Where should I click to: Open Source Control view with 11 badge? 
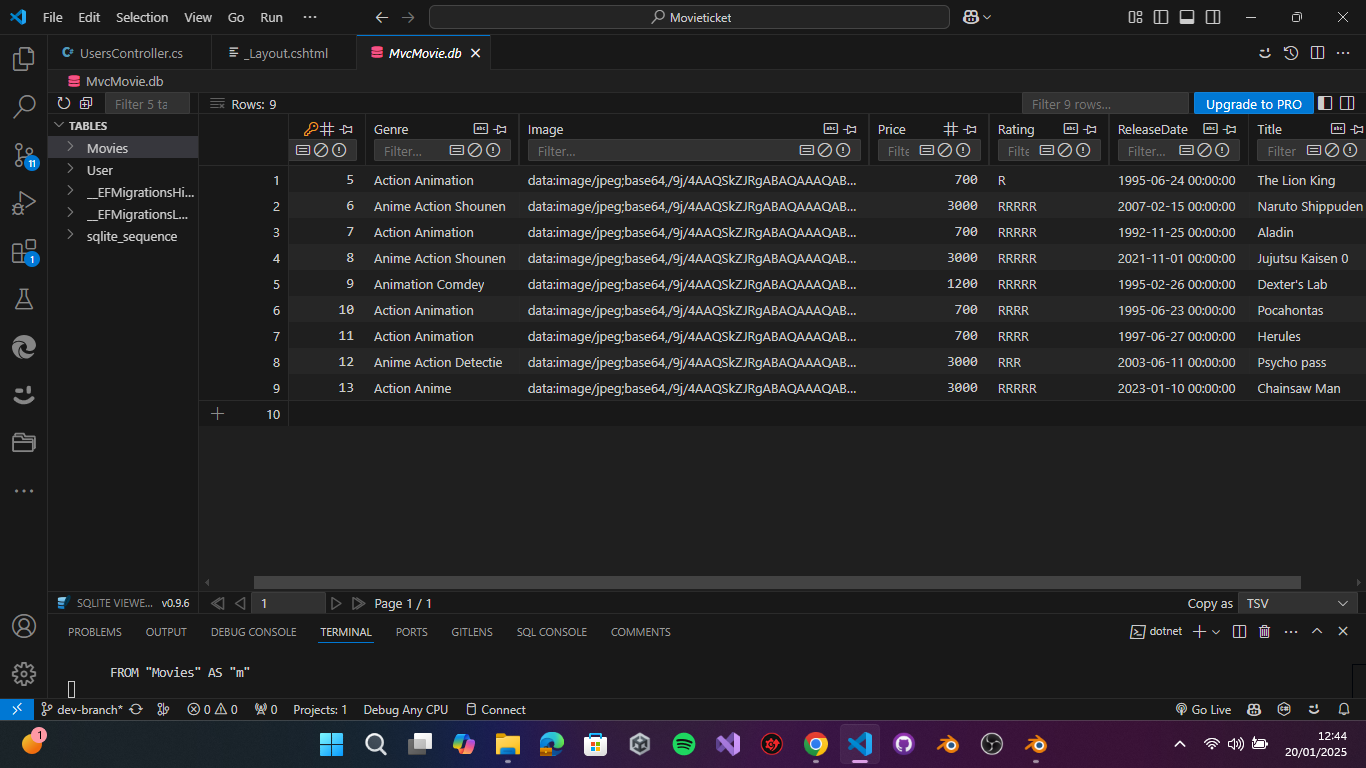click(x=24, y=155)
